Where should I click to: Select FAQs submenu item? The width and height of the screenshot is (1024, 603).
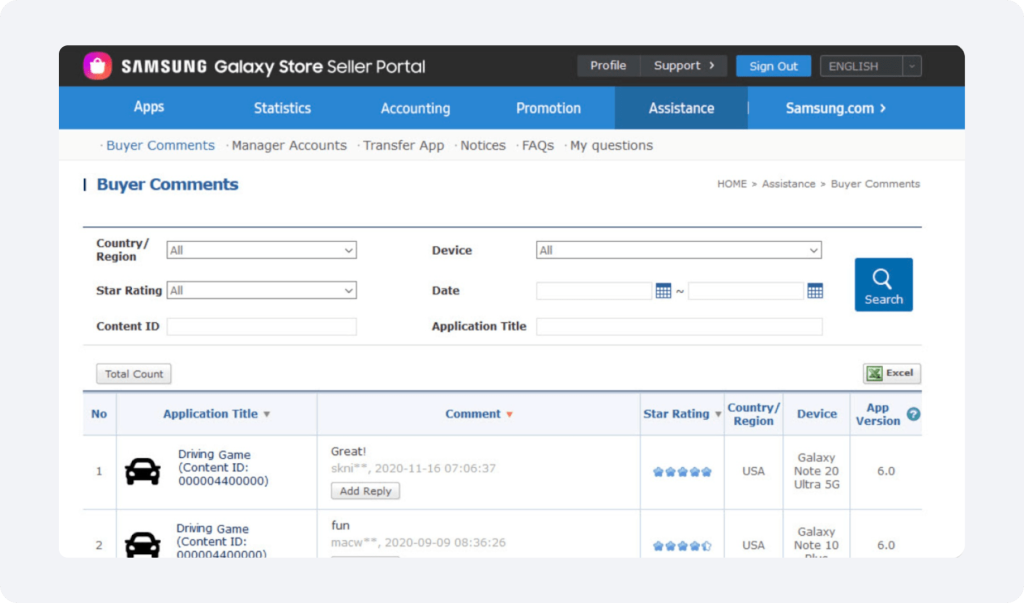(537, 146)
